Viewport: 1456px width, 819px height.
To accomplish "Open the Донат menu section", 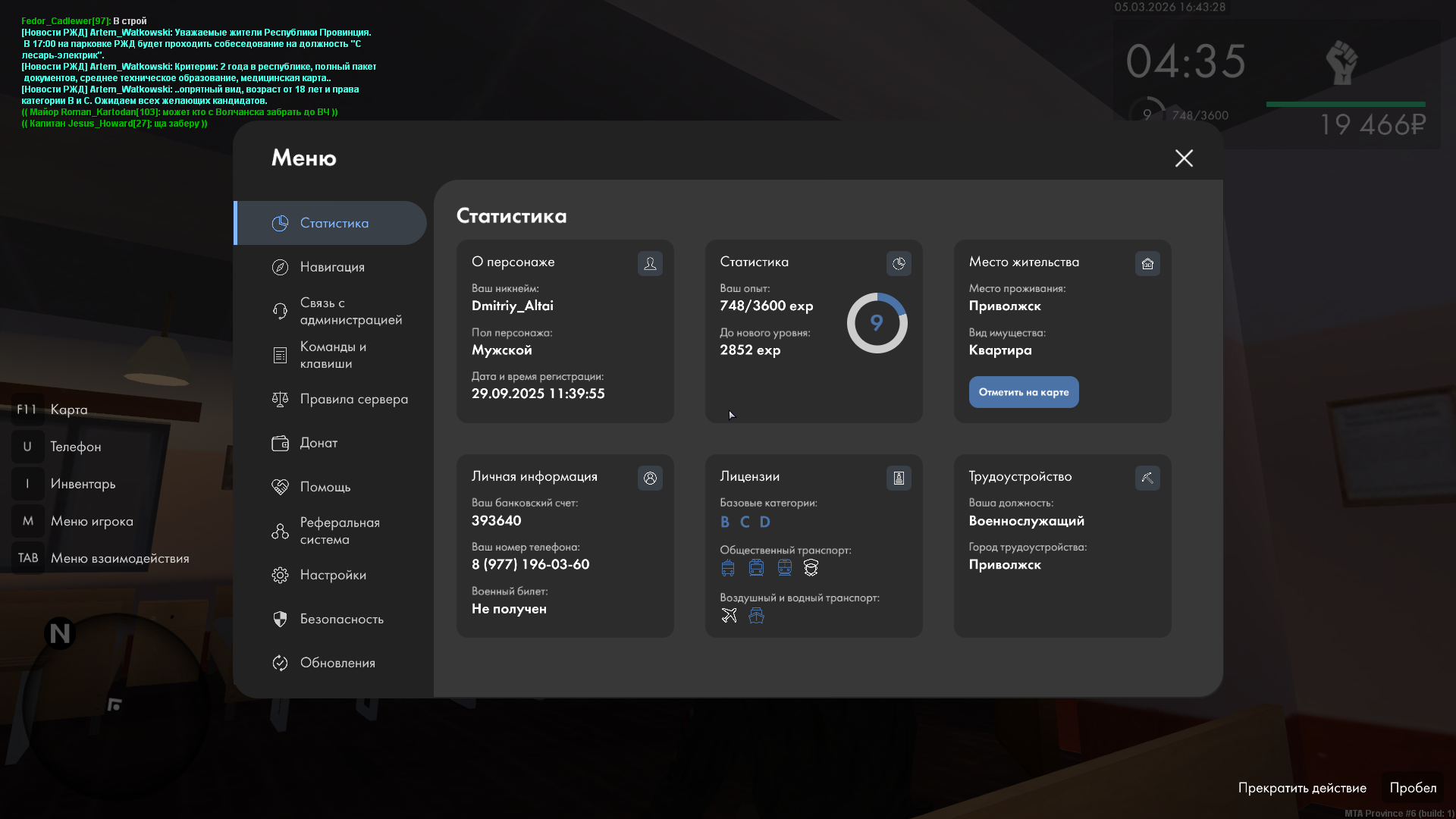I will [x=318, y=443].
